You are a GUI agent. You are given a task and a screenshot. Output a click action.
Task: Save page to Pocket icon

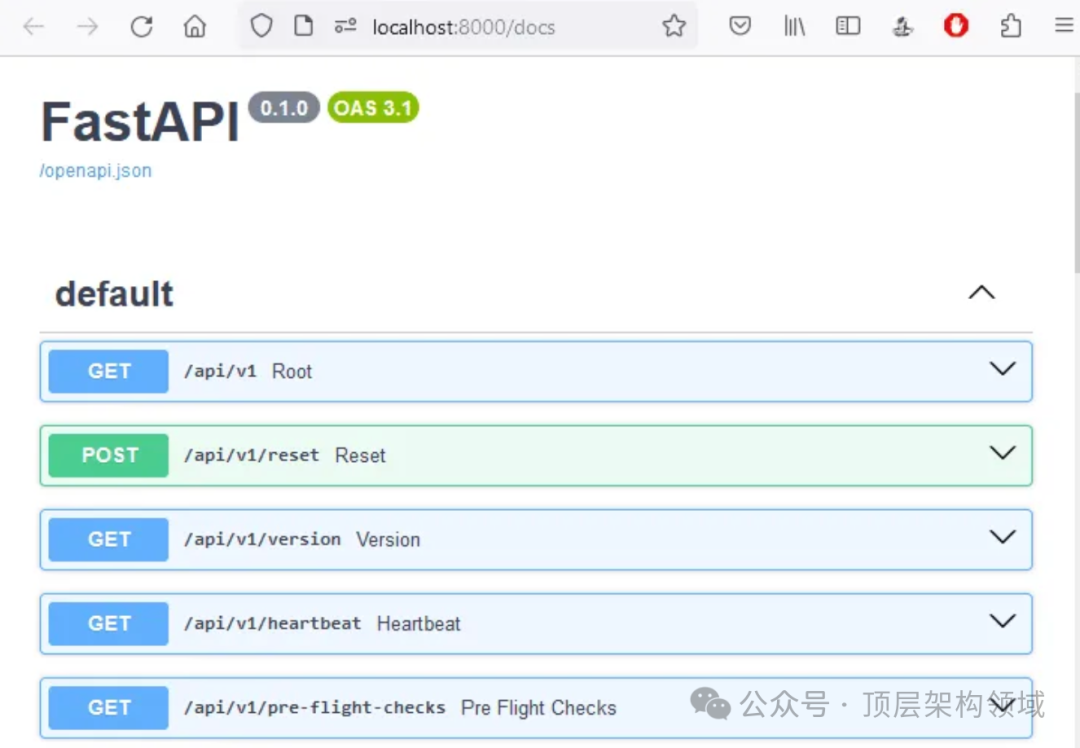coord(740,26)
